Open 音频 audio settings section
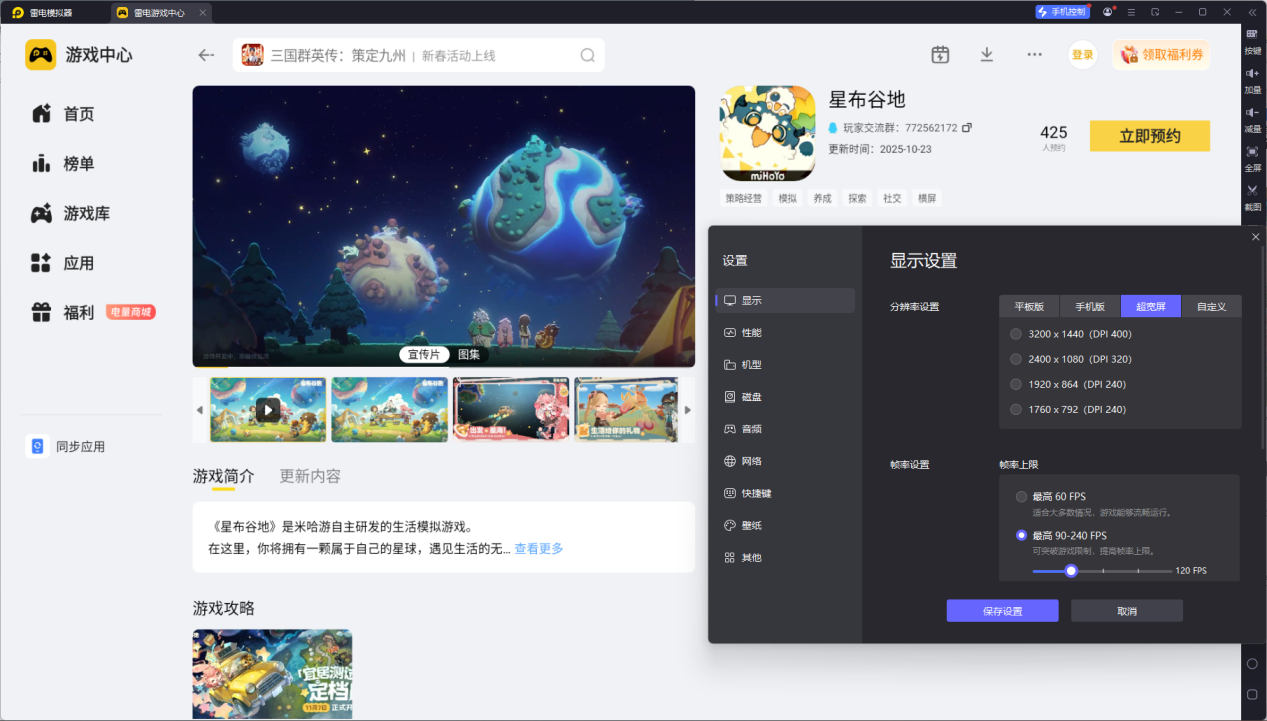This screenshot has height=721, width=1267. pyautogui.click(x=785, y=429)
